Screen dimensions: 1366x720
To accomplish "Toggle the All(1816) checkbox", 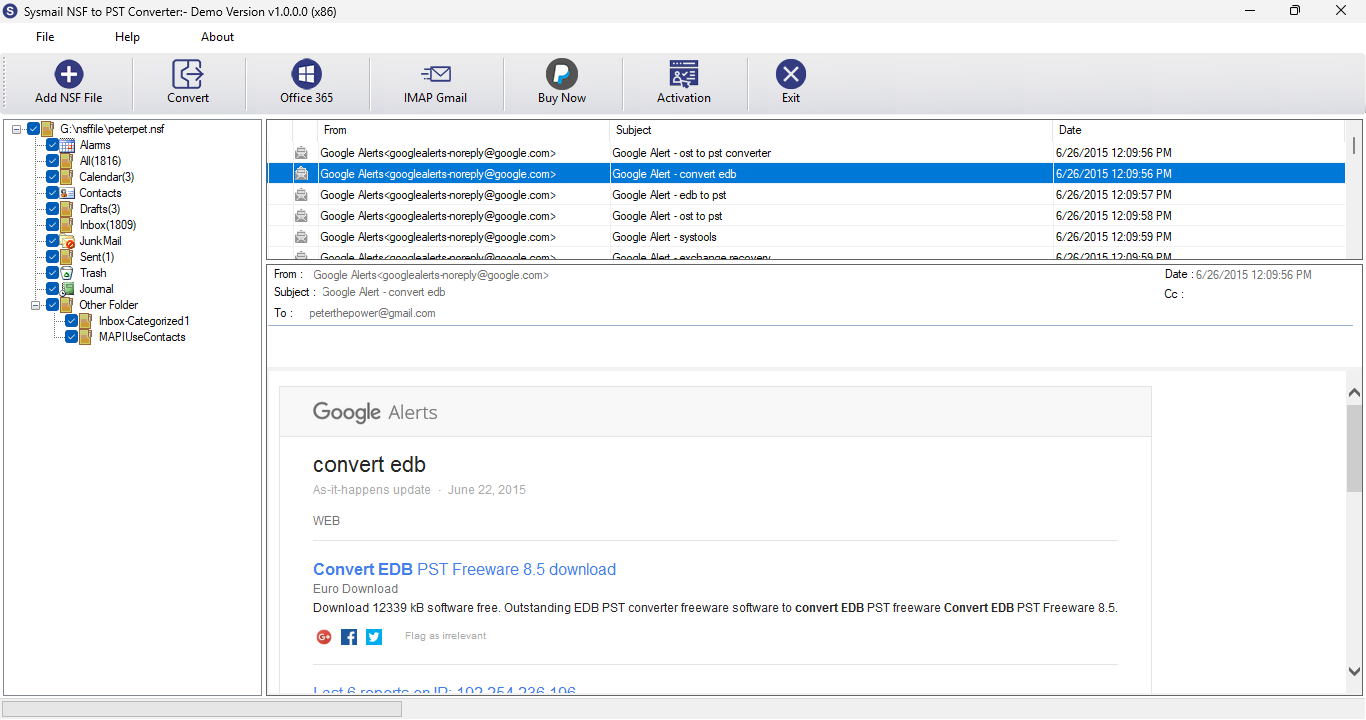I will click(x=53, y=161).
